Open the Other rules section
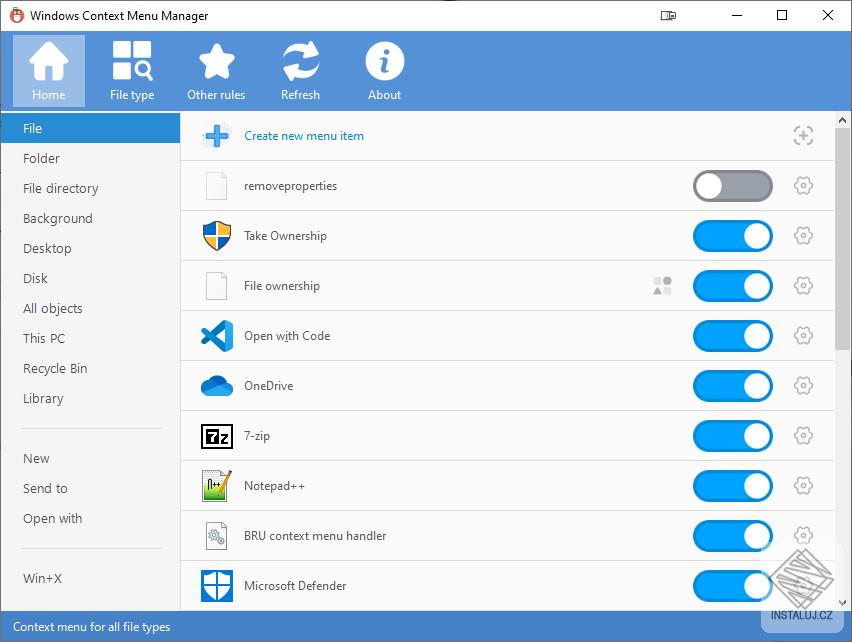 [x=216, y=71]
